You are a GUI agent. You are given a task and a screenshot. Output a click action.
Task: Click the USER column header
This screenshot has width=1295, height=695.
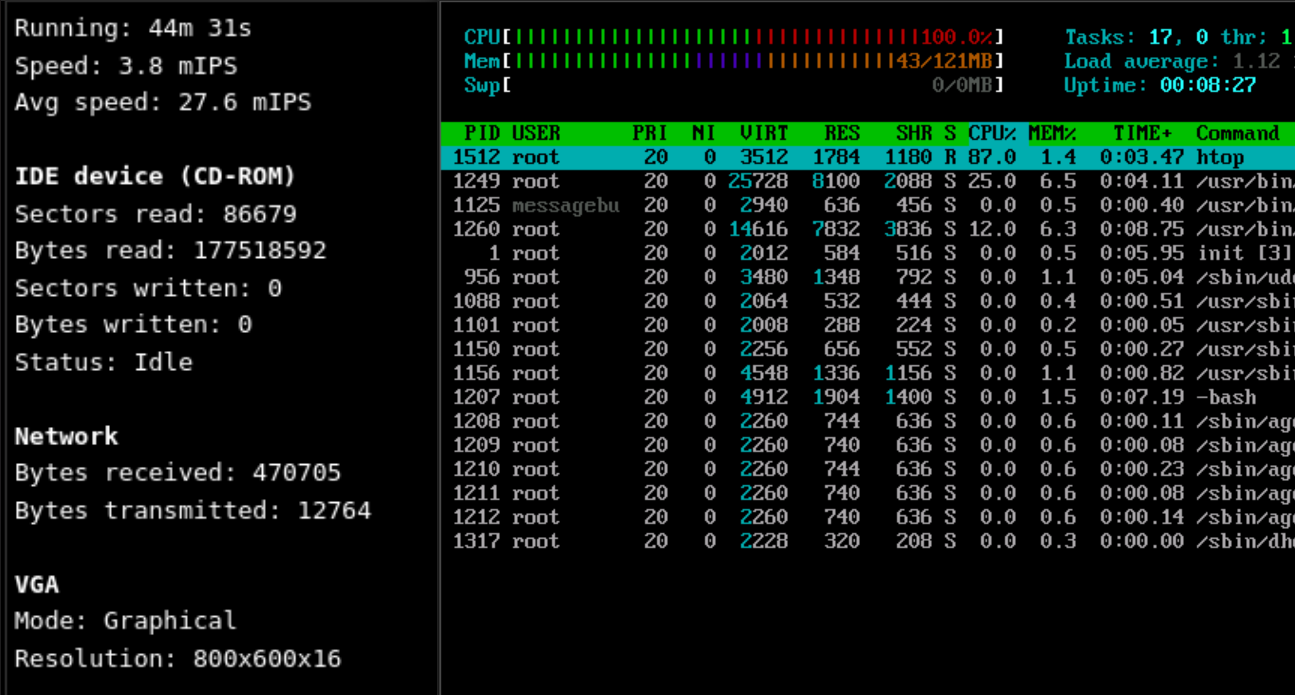[x=536, y=133]
